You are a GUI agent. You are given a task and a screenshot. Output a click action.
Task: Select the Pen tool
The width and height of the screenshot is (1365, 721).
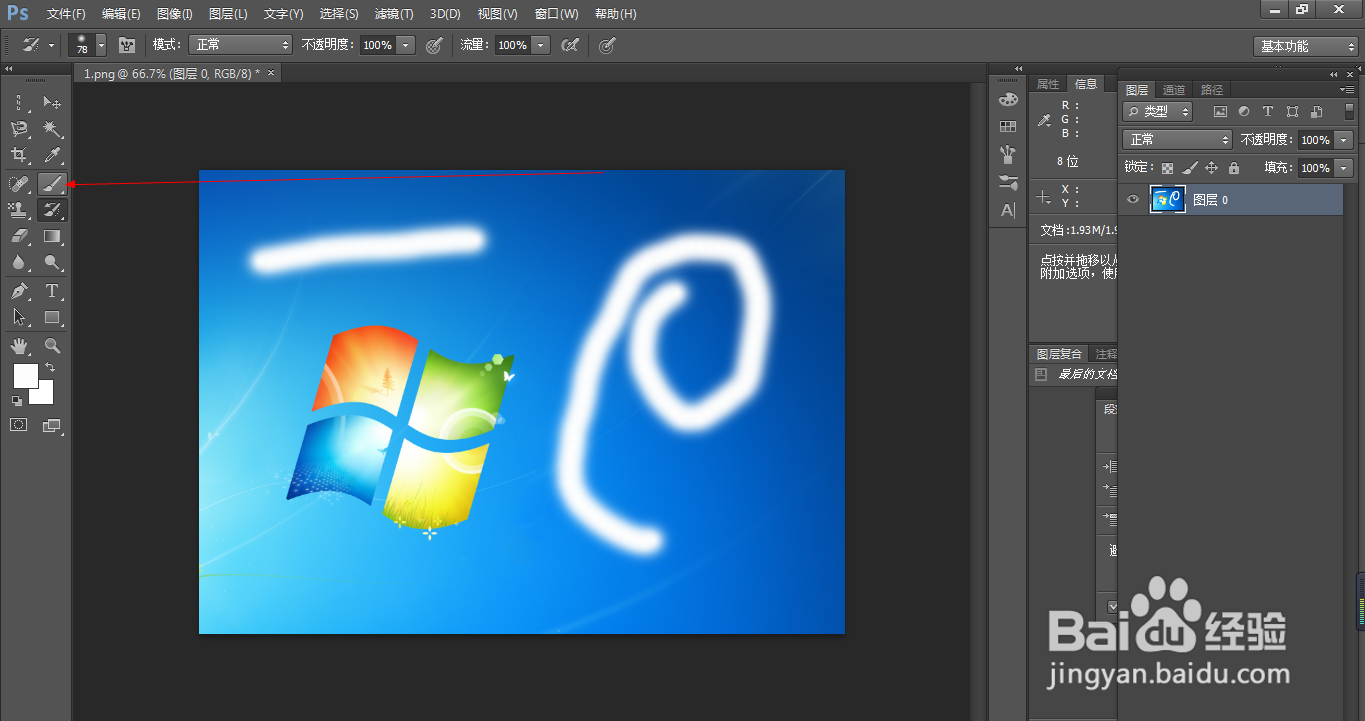(x=19, y=291)
